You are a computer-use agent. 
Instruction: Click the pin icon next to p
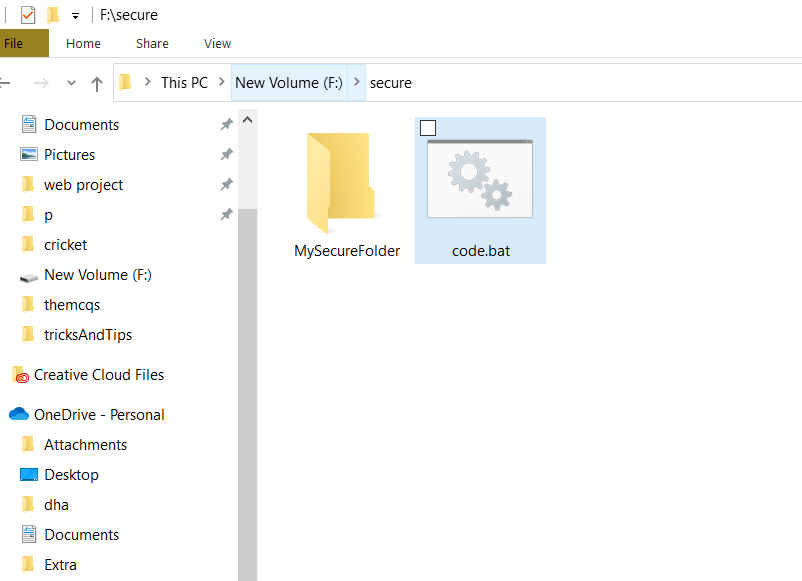click(x=227, y=214)
